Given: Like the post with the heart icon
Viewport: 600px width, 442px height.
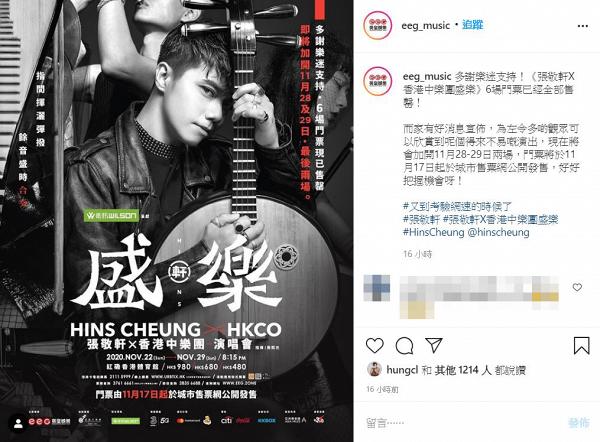Looking at the screenshot, I should click(375, 345).
